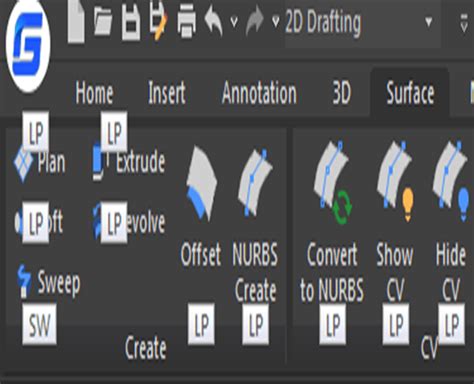Click the Show CV tool
The image size is (474, 384).
[x=395, y=222]
